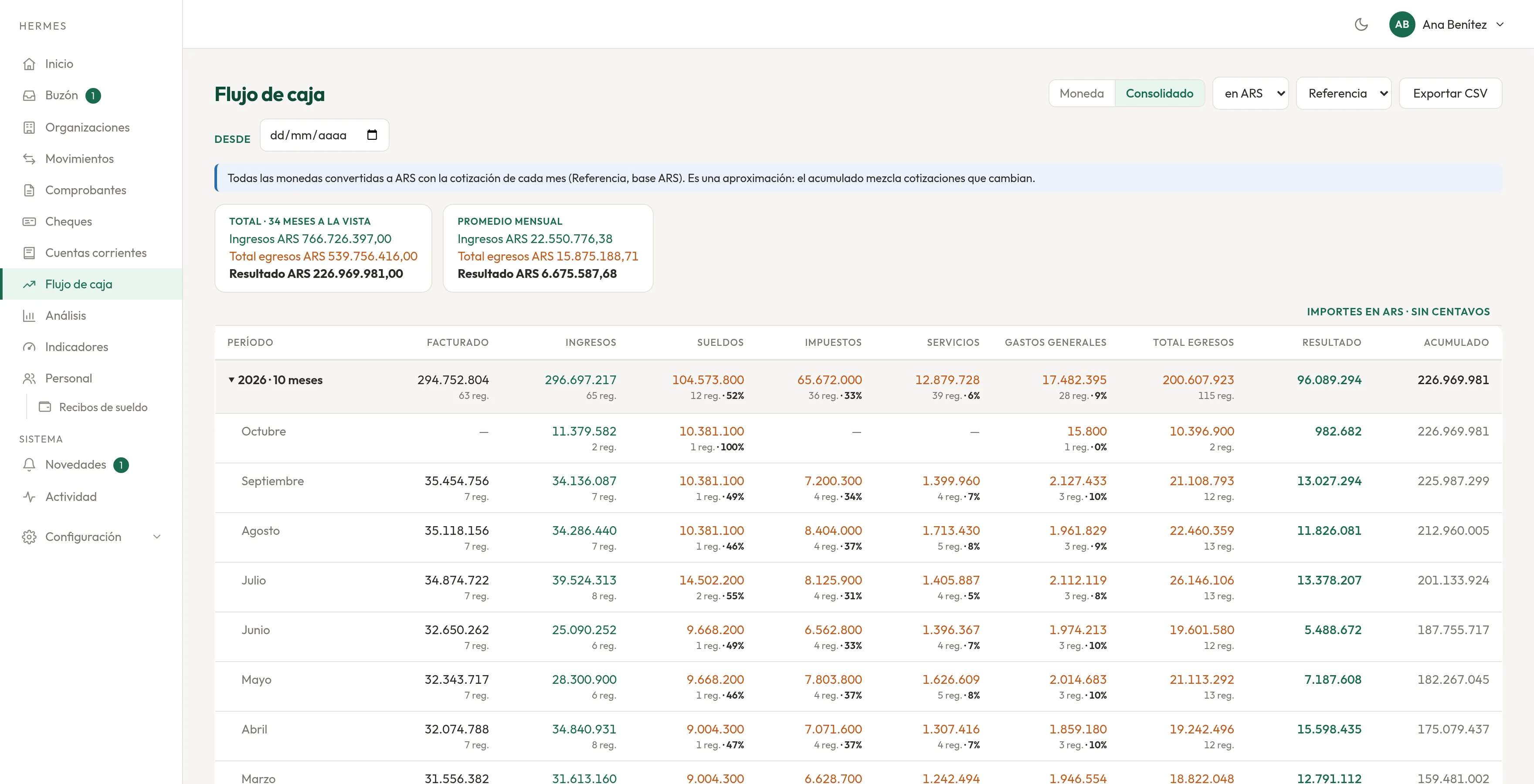
Task: Click the Abril facturado 32.074.788
Action: [x=457, y=729]
